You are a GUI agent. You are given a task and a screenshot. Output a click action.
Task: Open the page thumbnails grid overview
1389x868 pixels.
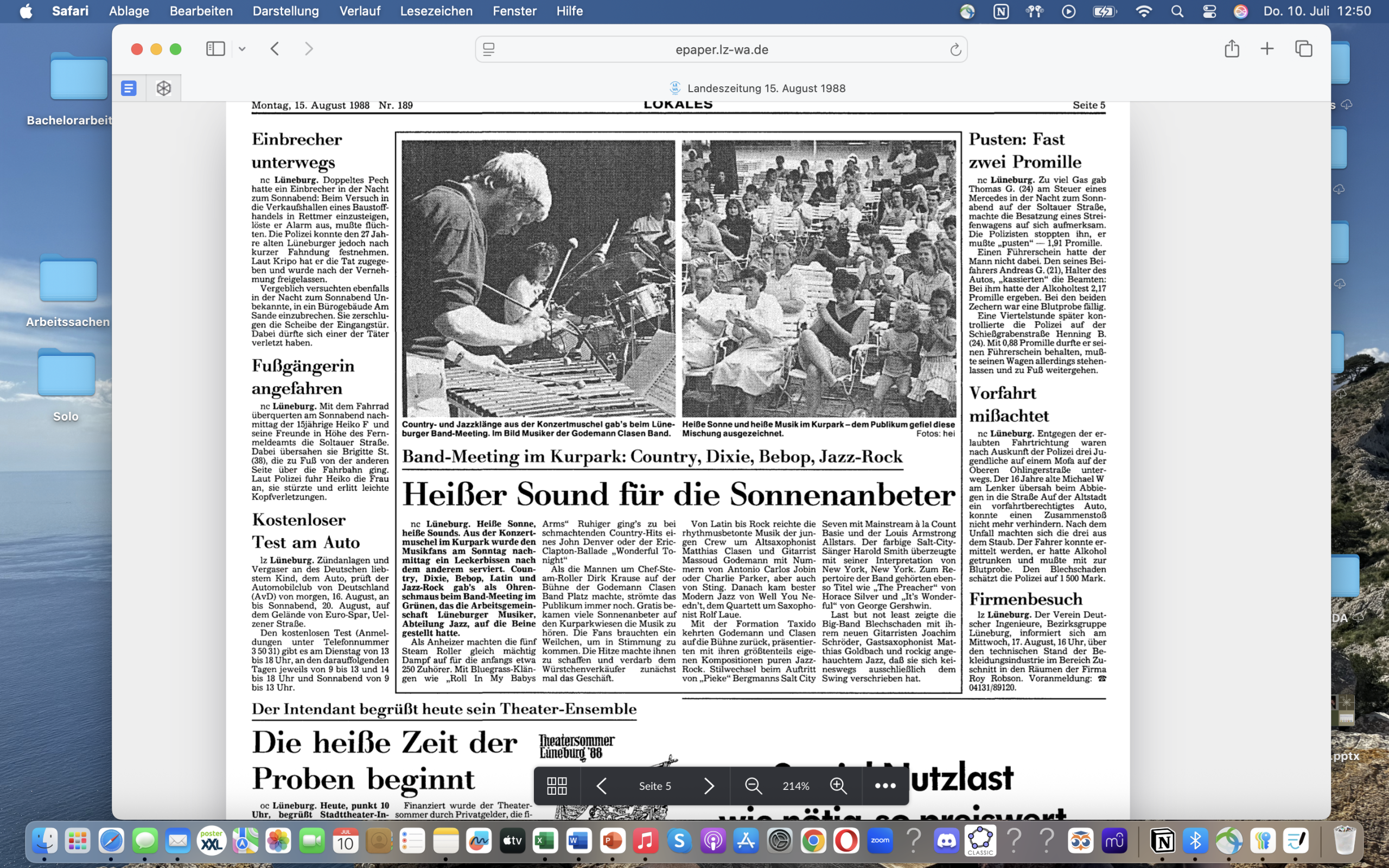point(557,786)
